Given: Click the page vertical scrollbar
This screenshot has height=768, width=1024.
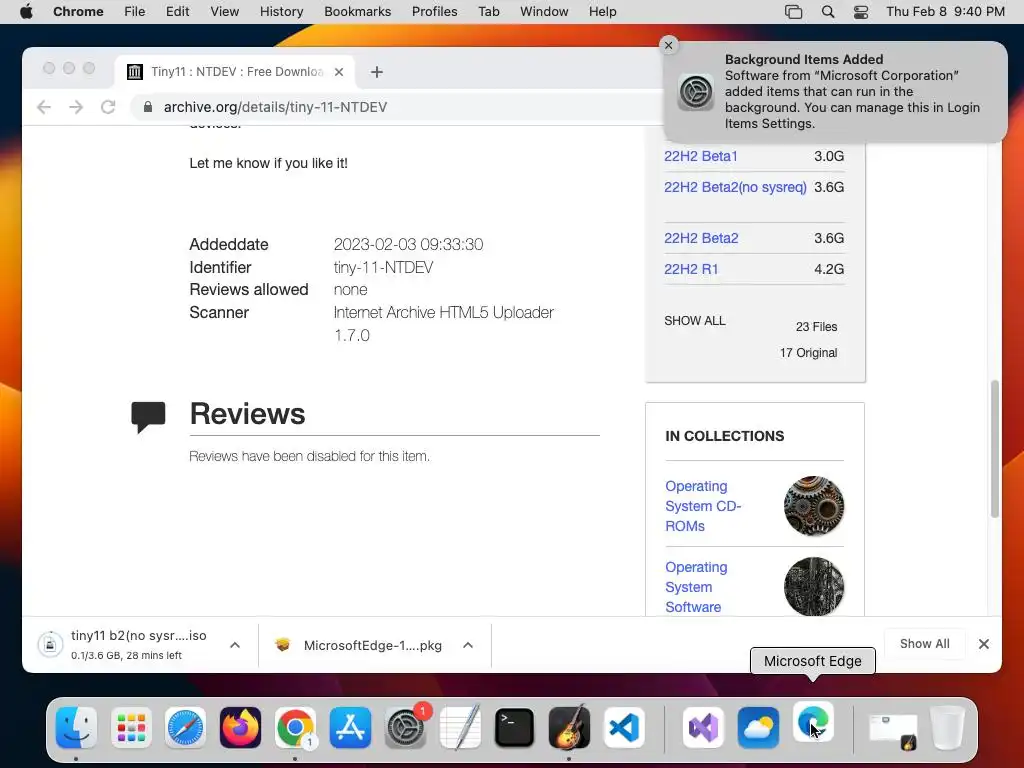Looking at the screenshot, I should 995,449.
